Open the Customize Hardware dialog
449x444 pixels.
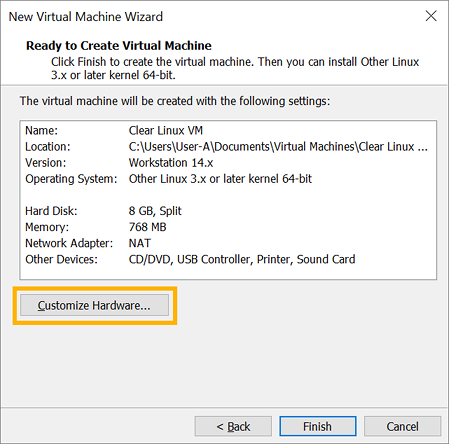coord(94,305)
